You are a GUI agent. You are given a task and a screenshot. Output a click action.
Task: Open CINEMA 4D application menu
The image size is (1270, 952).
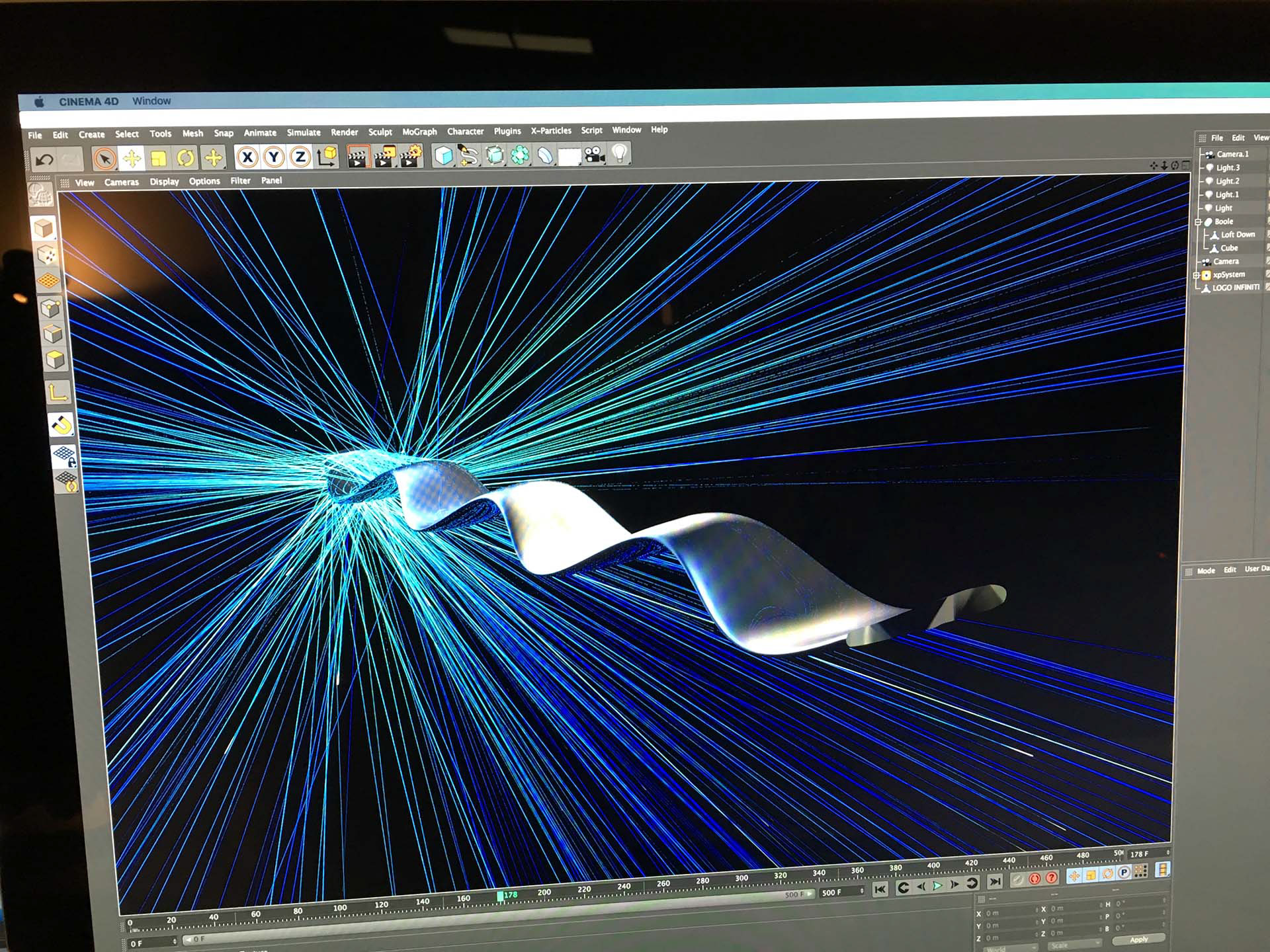click(x=89, y=102)
